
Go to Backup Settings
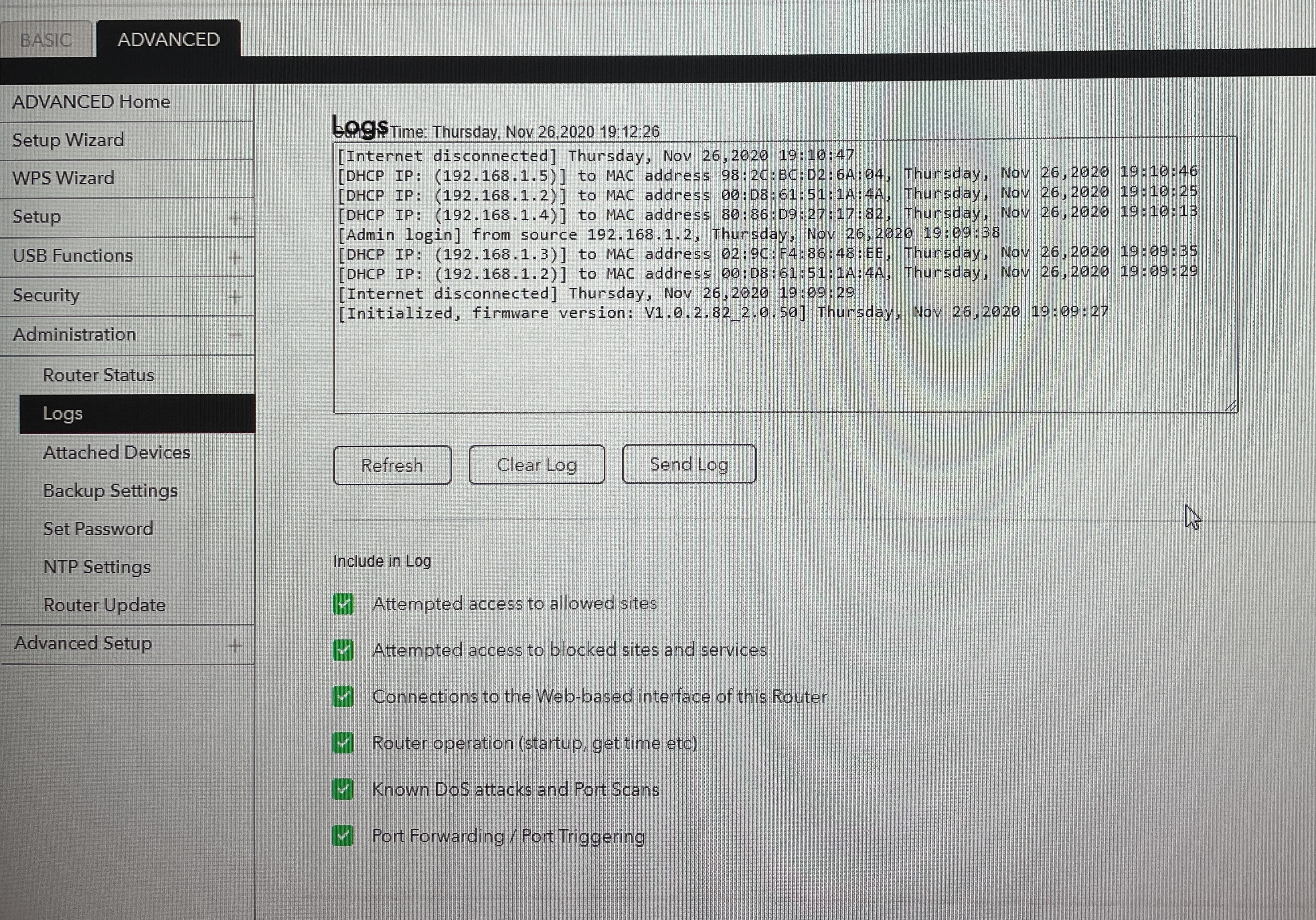111,491
